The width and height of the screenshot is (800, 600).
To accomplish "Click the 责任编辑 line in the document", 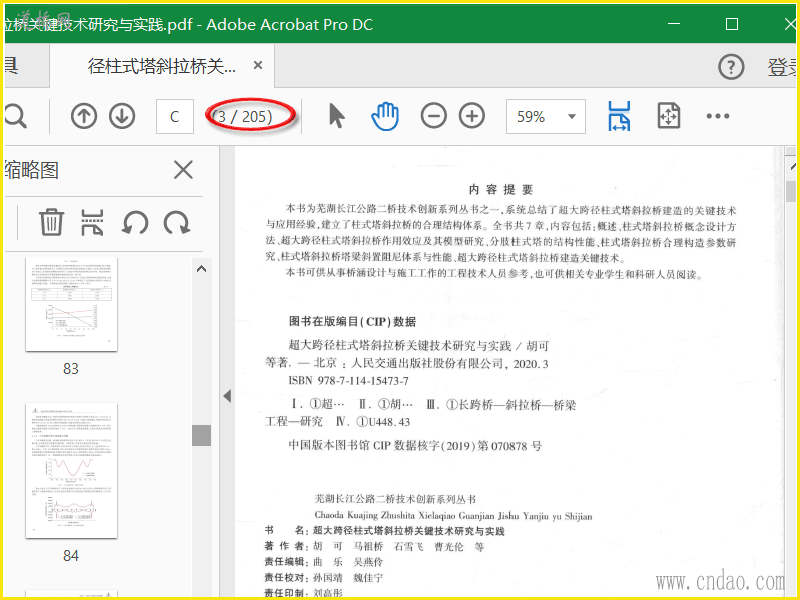I will tap(323, 562).
